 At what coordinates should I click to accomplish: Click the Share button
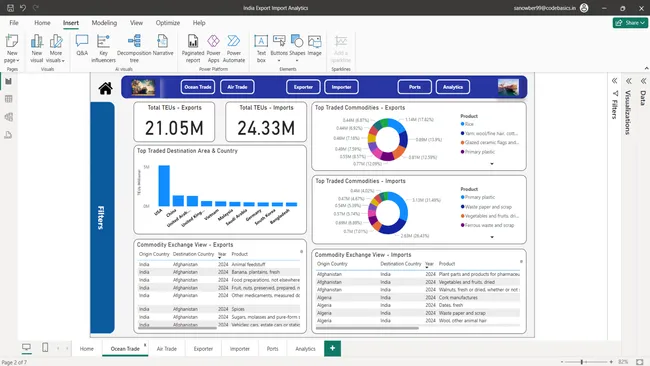630,23
